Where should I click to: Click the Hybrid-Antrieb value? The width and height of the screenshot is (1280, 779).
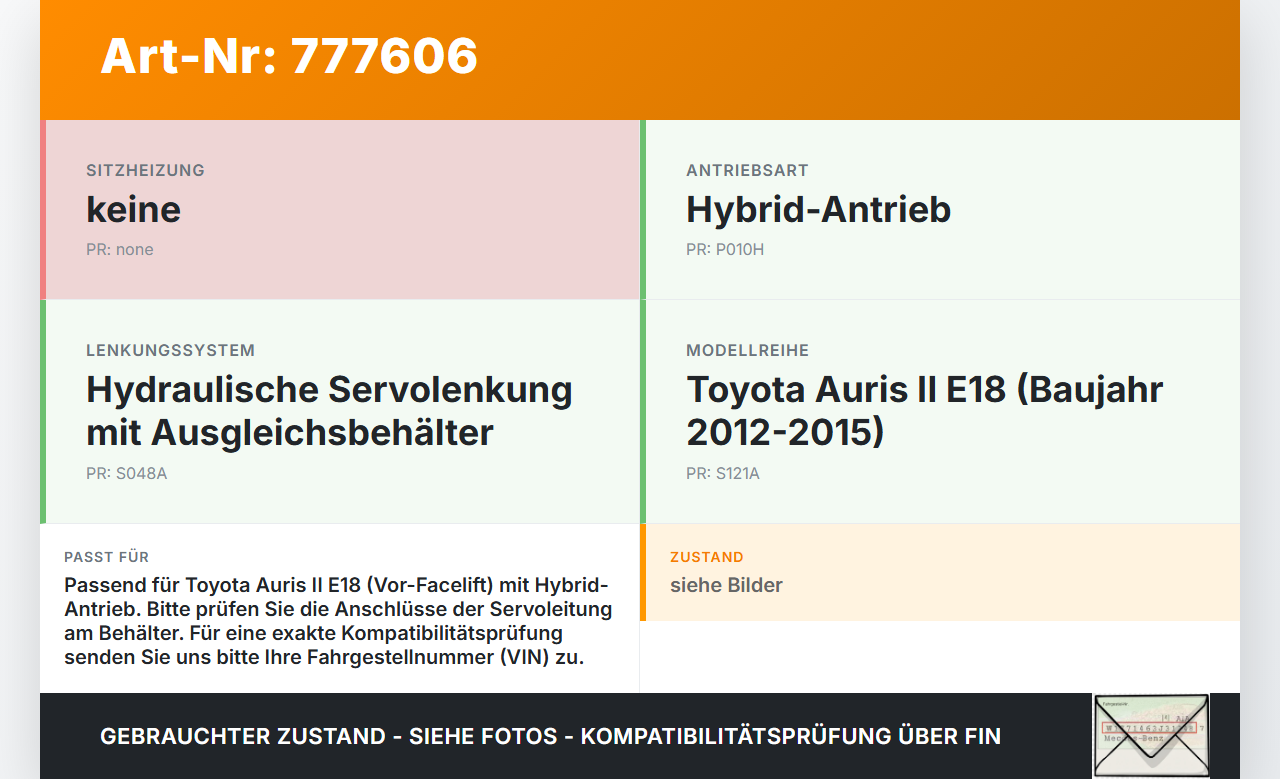click(x=818, y=209)
